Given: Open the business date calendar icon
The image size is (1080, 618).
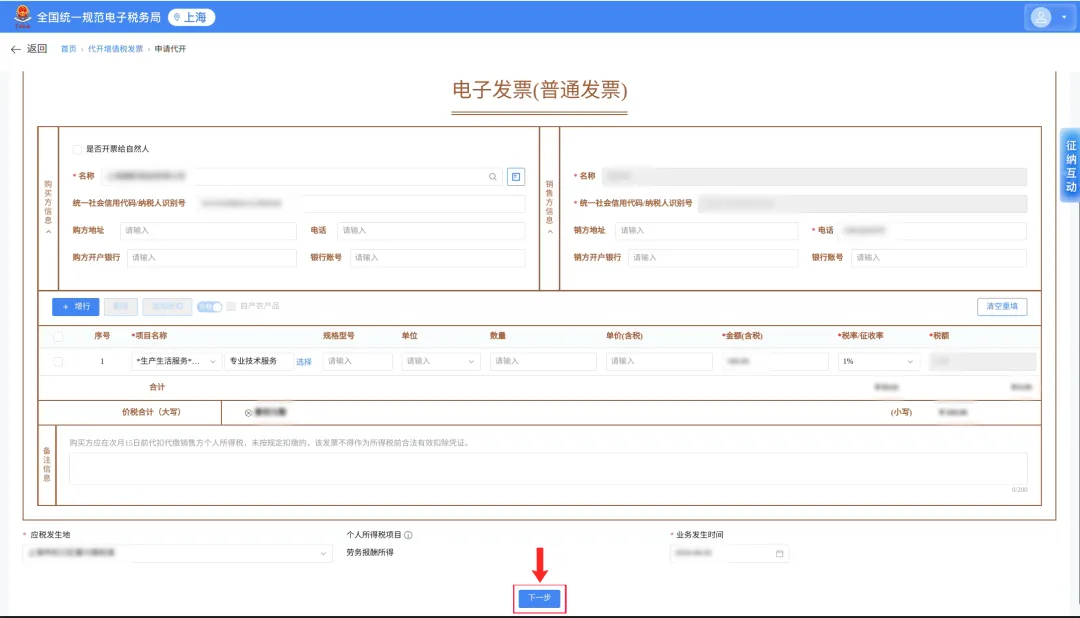Looking at the screenshot, I should [780, 553].
